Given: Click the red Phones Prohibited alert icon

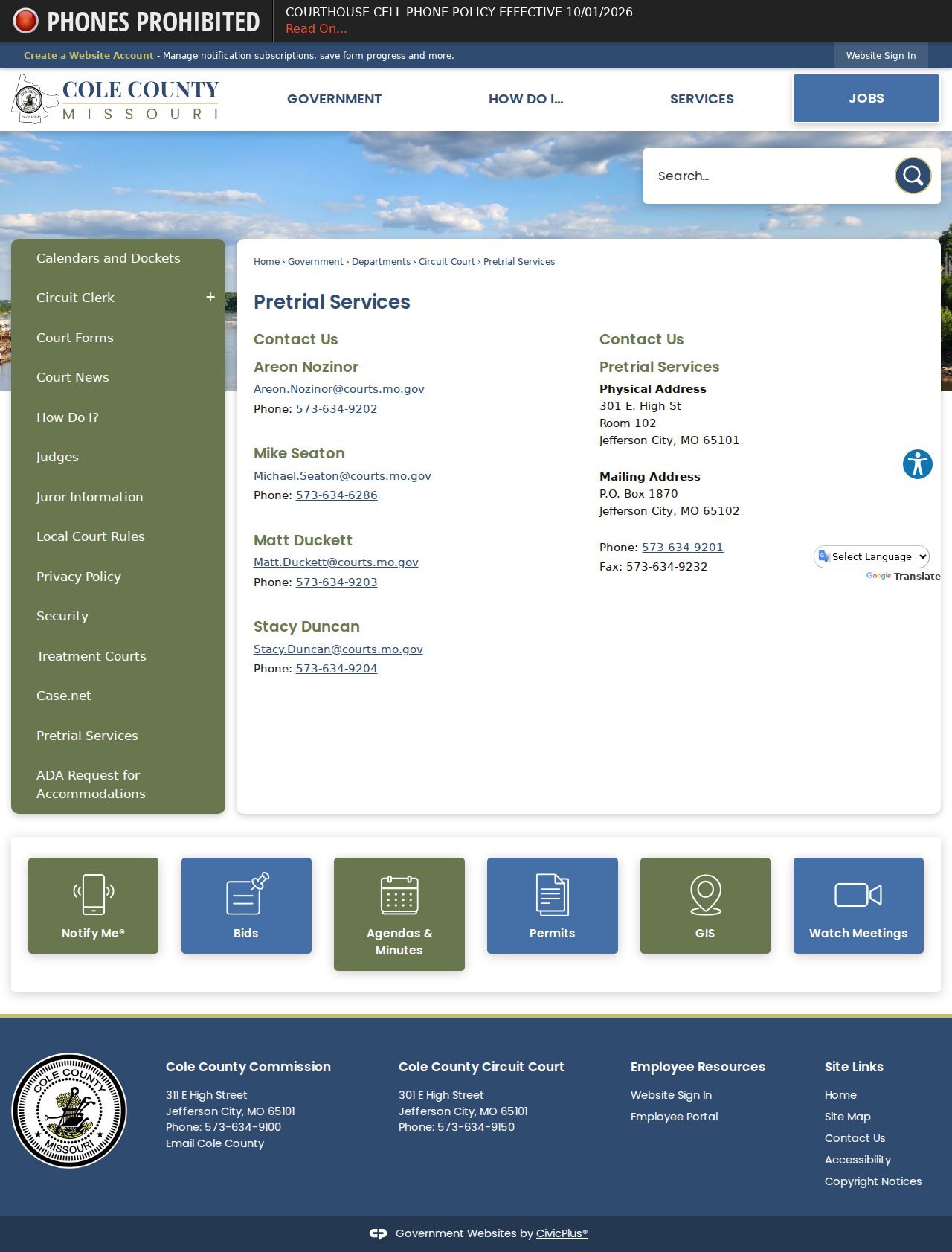Looking at the screenshot, I should tap(26, 21).
